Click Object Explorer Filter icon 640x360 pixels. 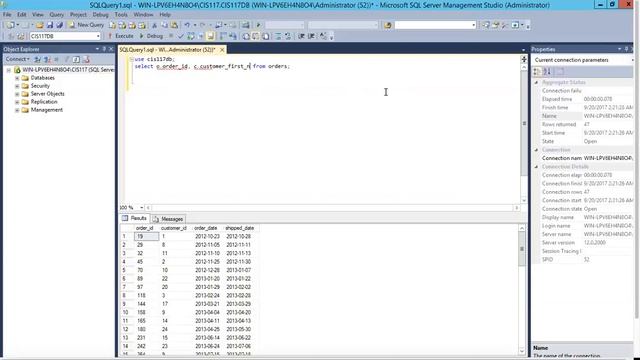pyautogui.click(x=67, y=59)
